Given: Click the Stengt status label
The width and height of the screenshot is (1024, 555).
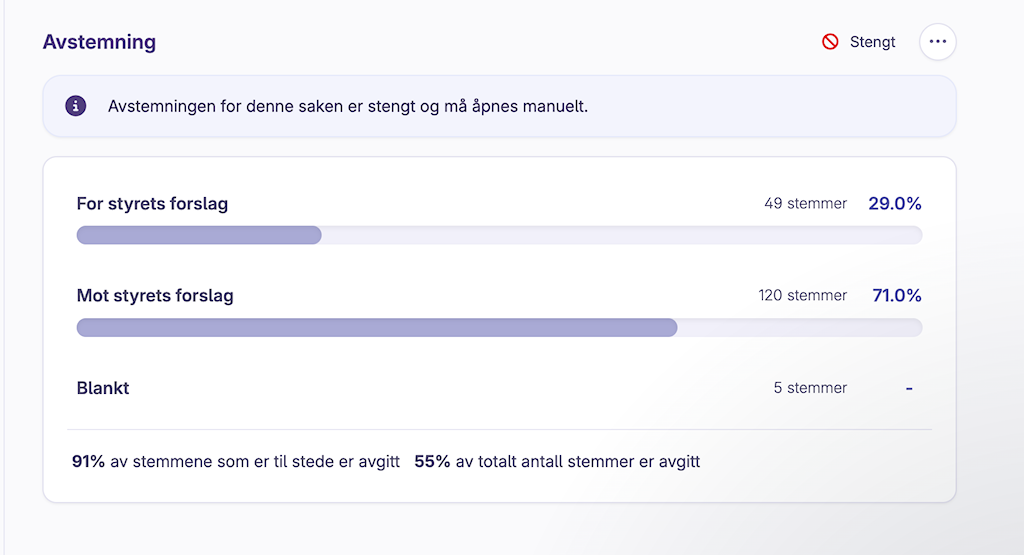Looking at the screenshot, I should click(x=872, y=42).
